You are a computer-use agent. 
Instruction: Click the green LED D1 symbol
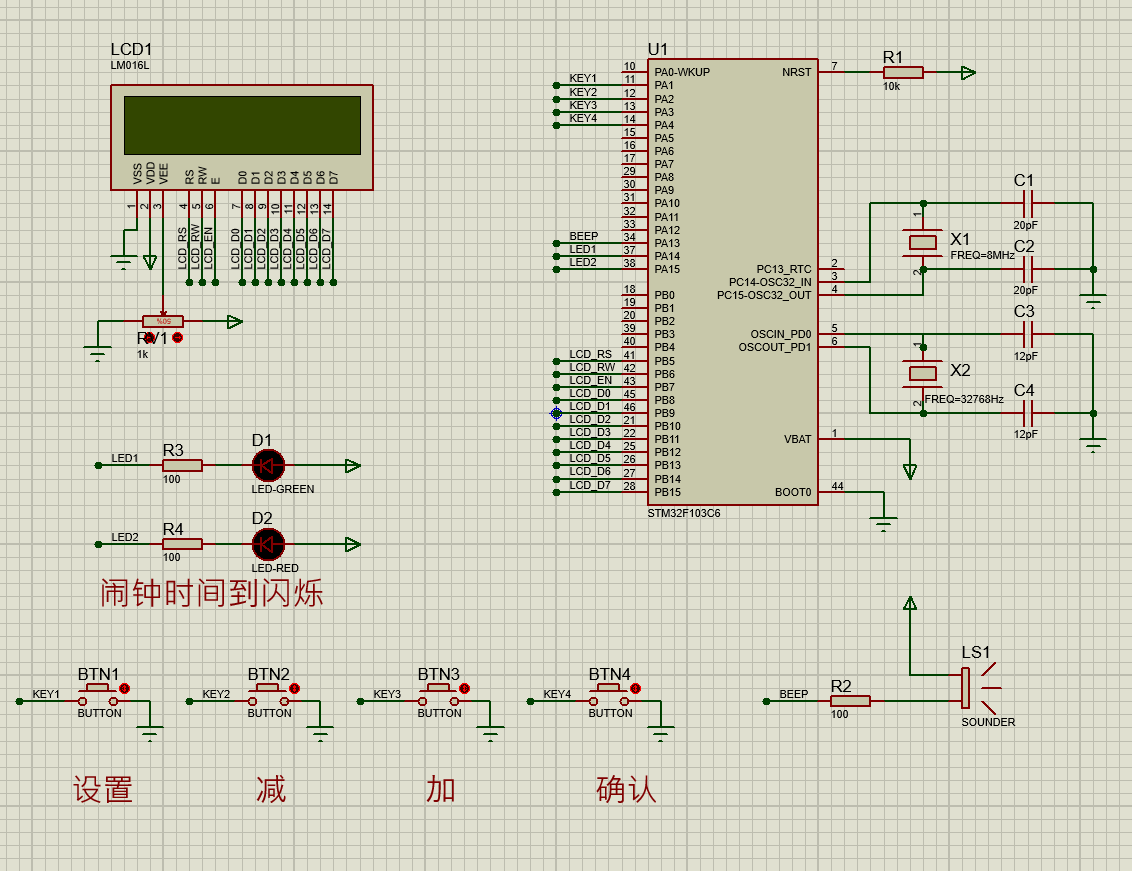(x=268, y=465)
